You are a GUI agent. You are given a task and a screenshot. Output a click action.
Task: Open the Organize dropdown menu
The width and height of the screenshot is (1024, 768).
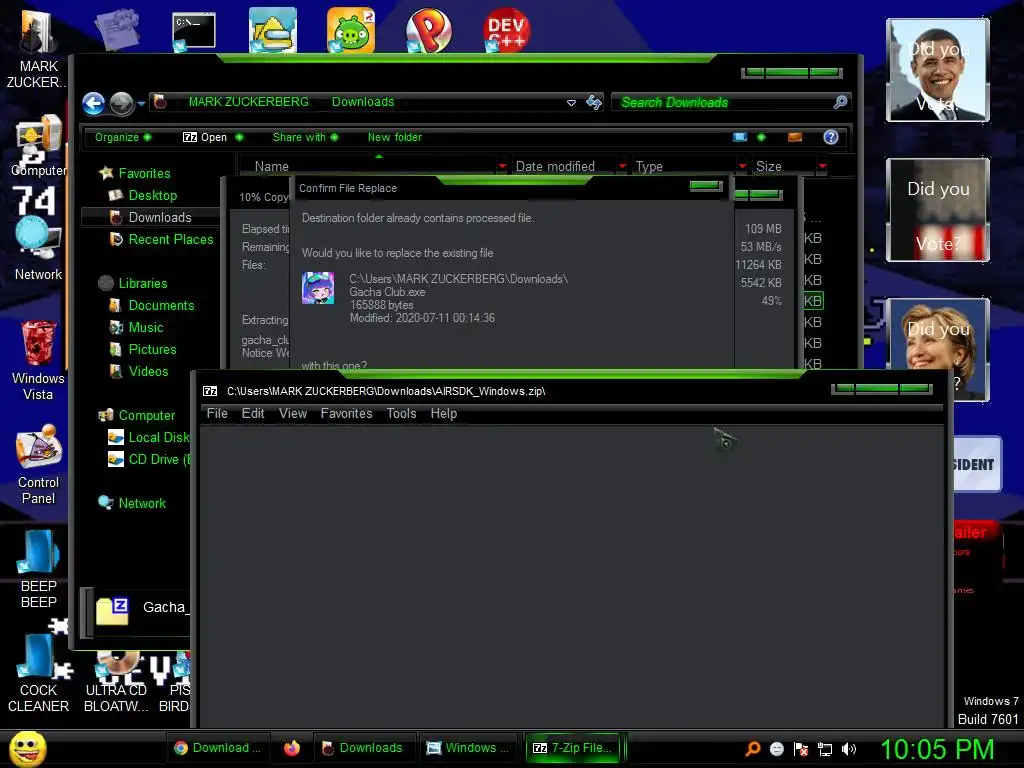pos(123,137)
